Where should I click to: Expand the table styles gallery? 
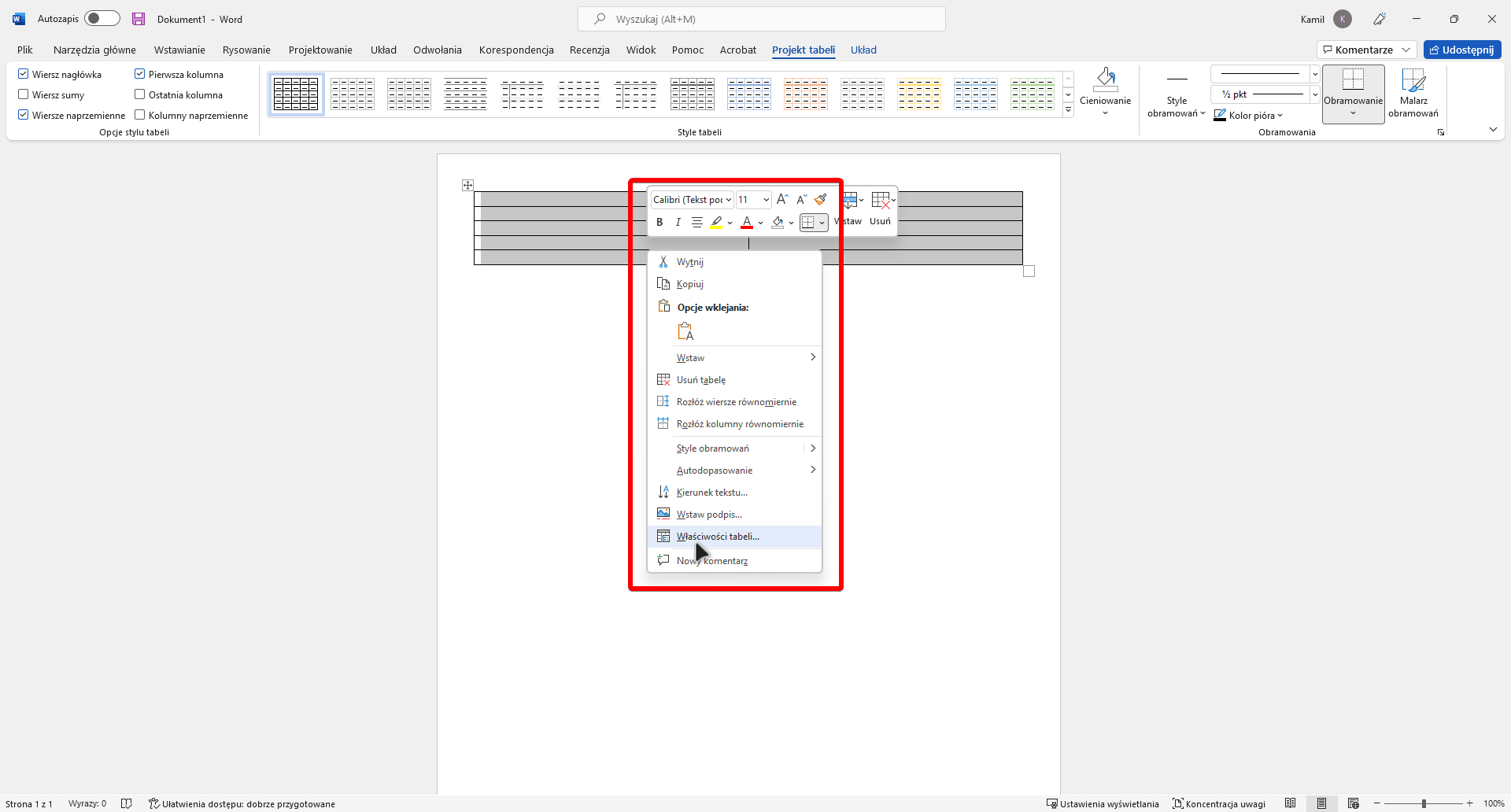1068,110
